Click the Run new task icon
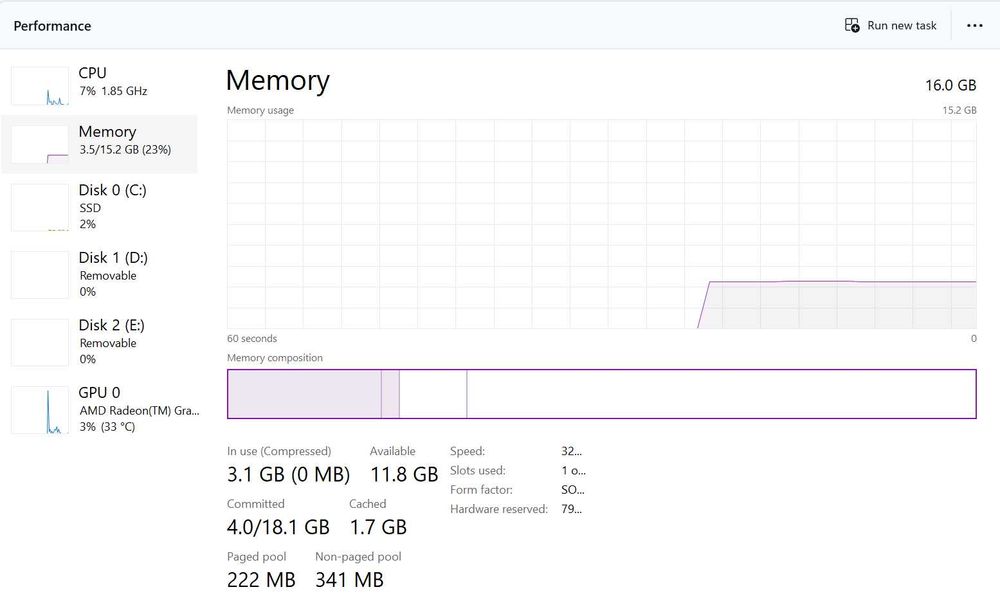 (x=852, y=25)
